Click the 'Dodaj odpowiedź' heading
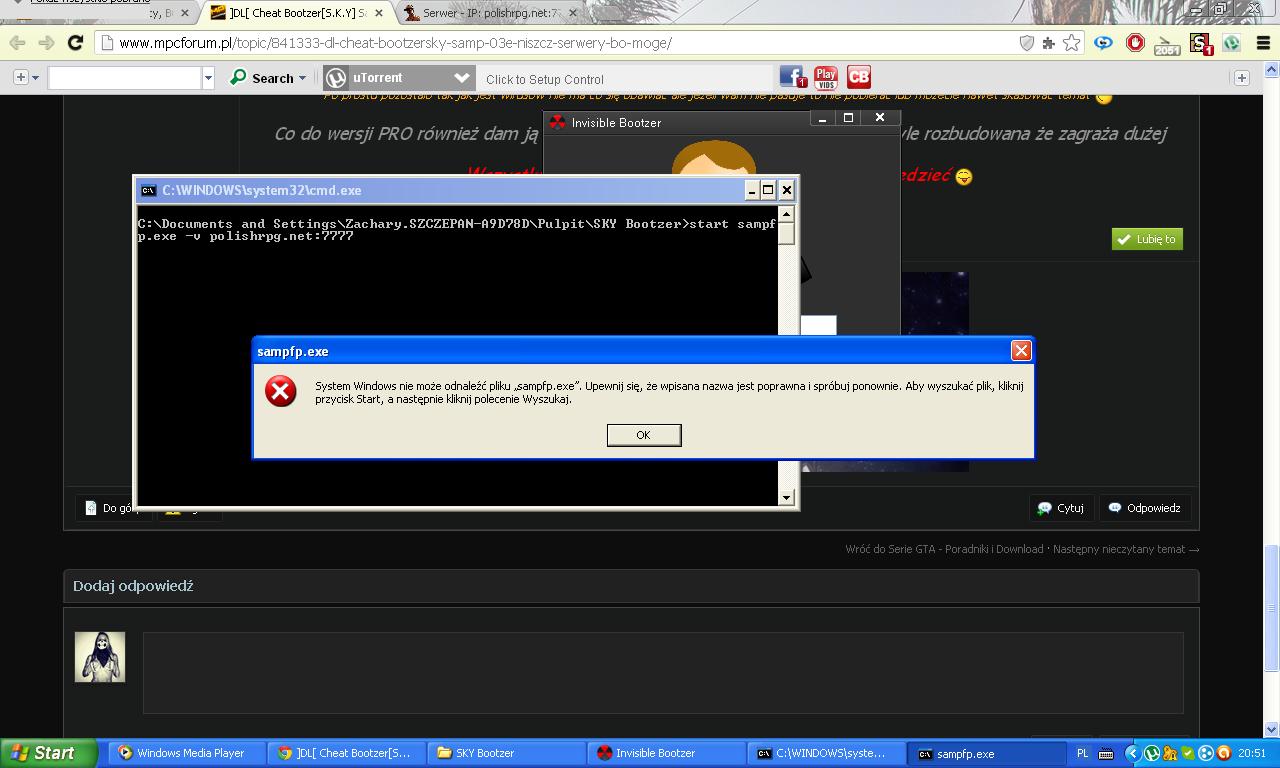Screen dimensions: 1280x768 click(x=133, y=586)
